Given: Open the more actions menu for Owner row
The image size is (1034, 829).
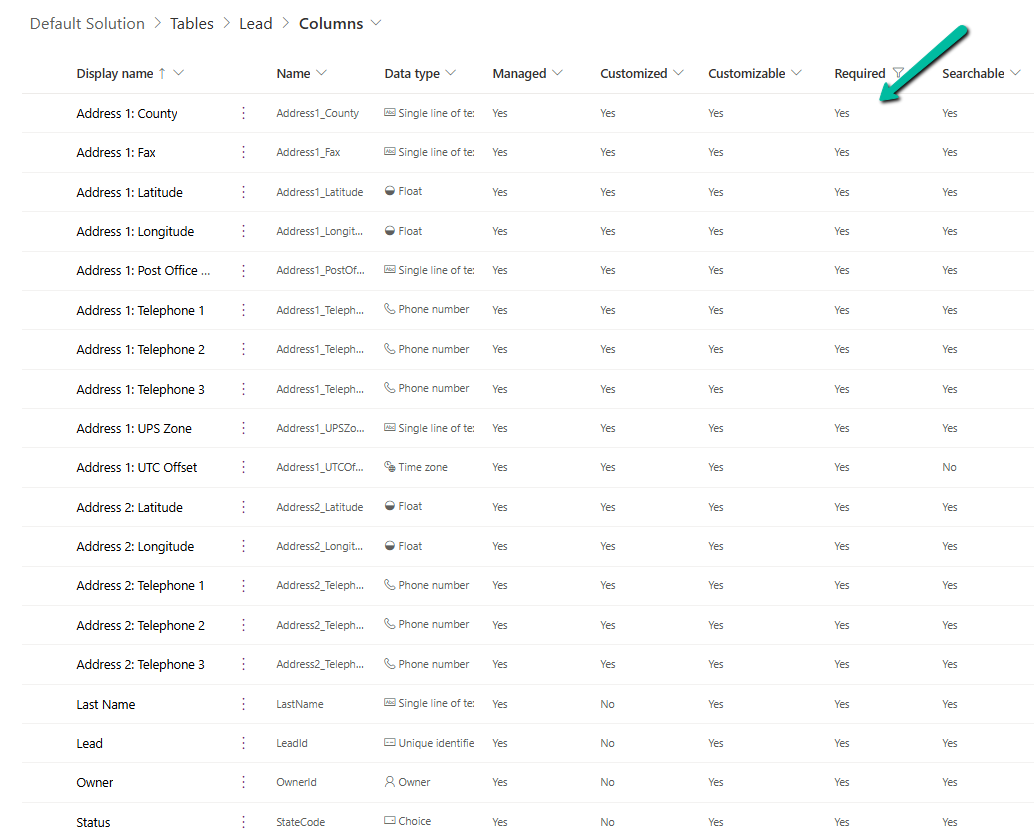Looking at the screenshot, I should tap(243, 782).
